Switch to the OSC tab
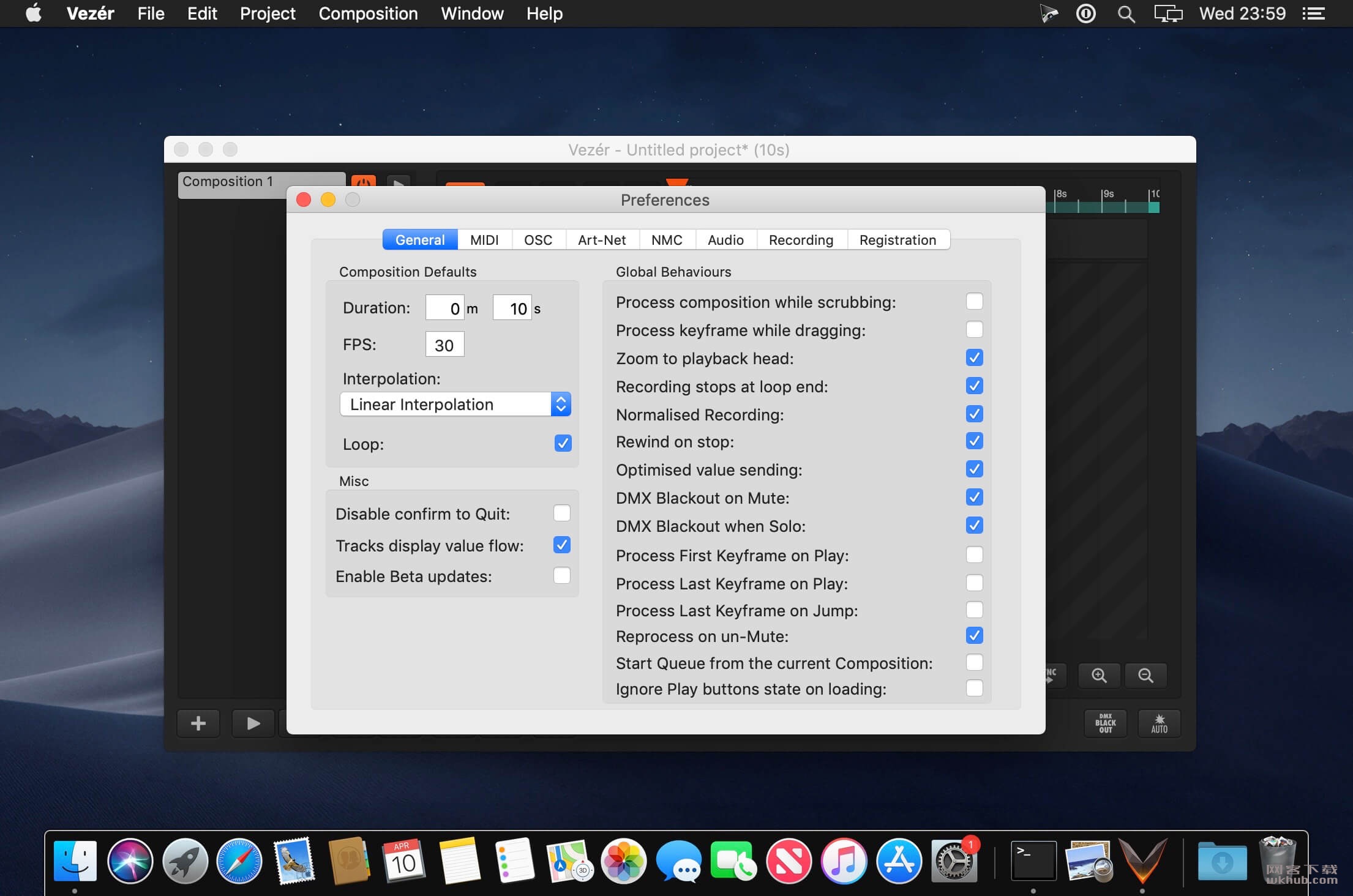Screen dimensions: 1353x896 click(538, 240)
